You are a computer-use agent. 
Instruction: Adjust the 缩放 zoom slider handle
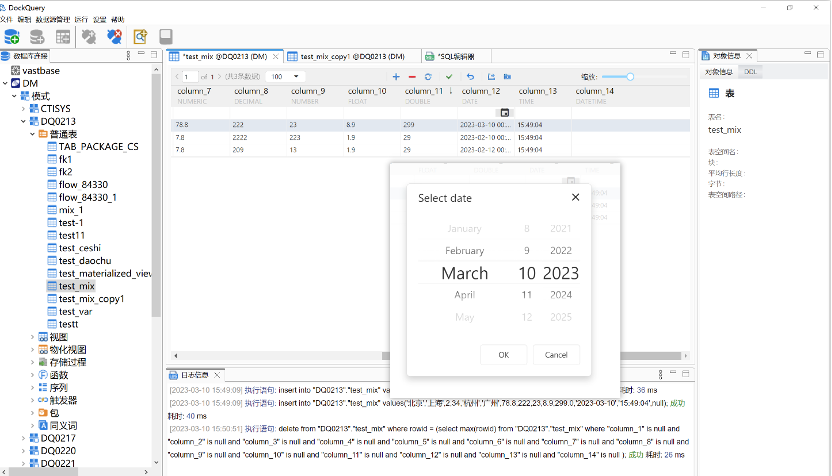(x=630, y=77)
